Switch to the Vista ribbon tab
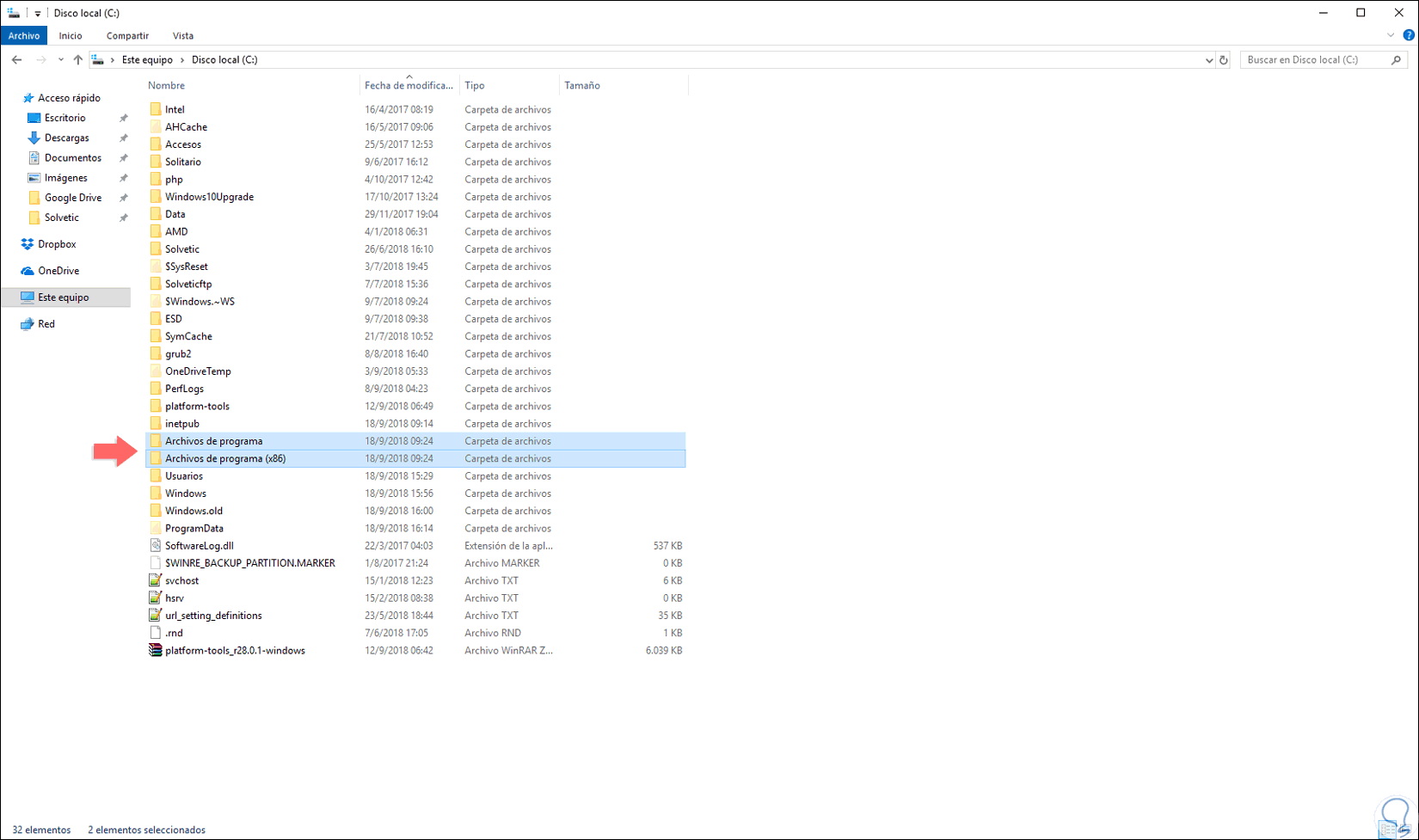 (x=183, y=35)
